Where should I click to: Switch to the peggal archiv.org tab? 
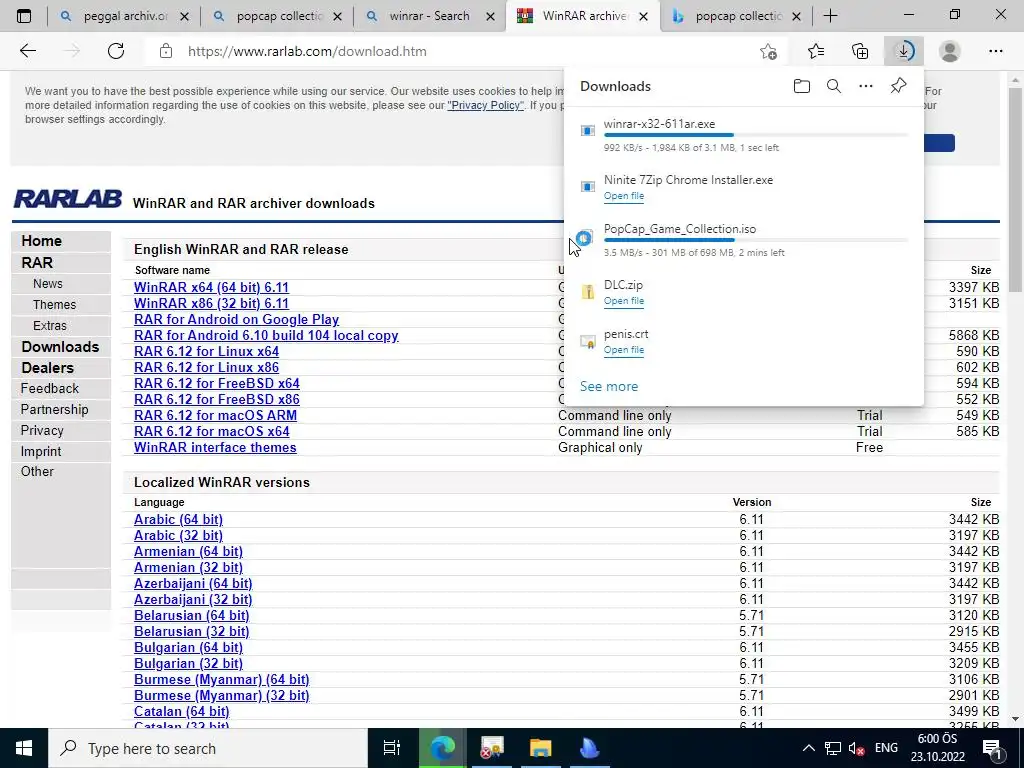[x=124, y=16]
